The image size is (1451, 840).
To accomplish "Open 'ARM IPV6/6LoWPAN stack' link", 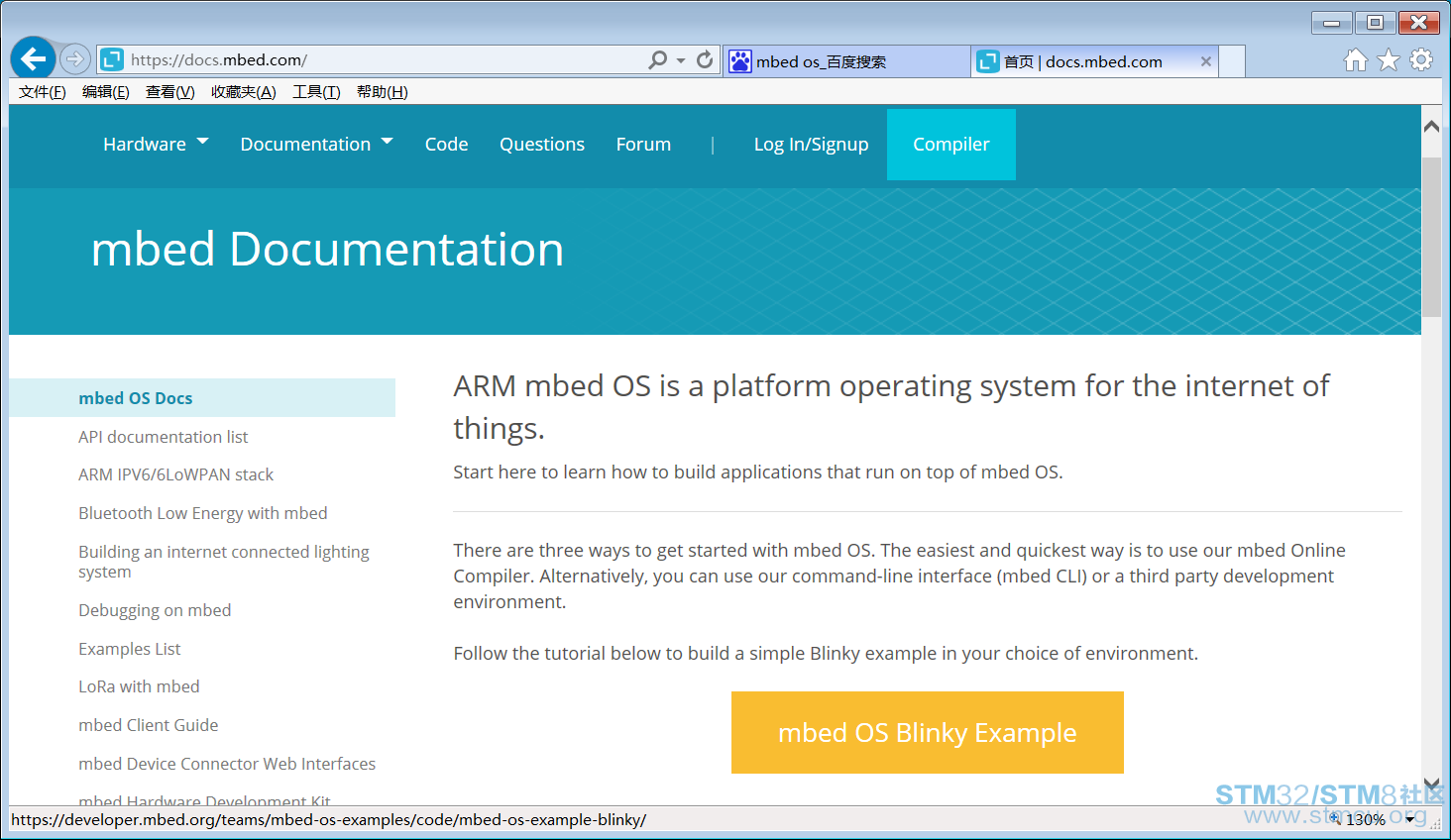I will tap(176, 474).
